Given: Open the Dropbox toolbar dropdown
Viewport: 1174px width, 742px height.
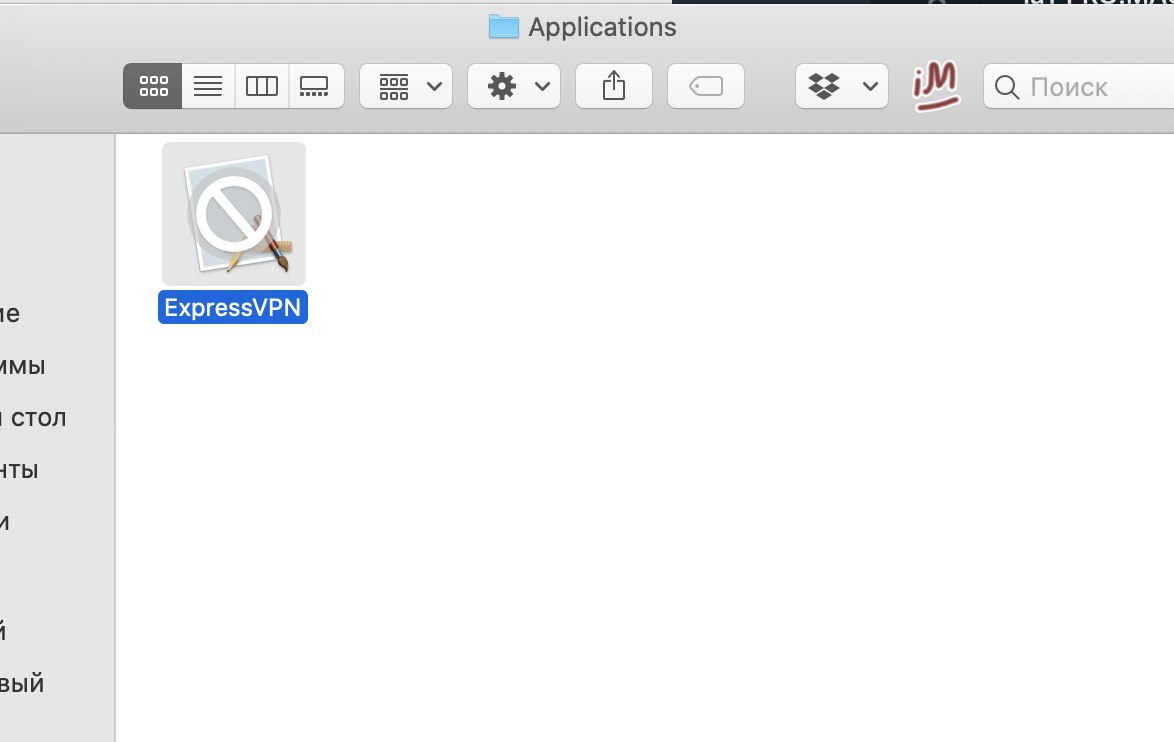Looking at the screenshot, I should (x=842, y=86).
